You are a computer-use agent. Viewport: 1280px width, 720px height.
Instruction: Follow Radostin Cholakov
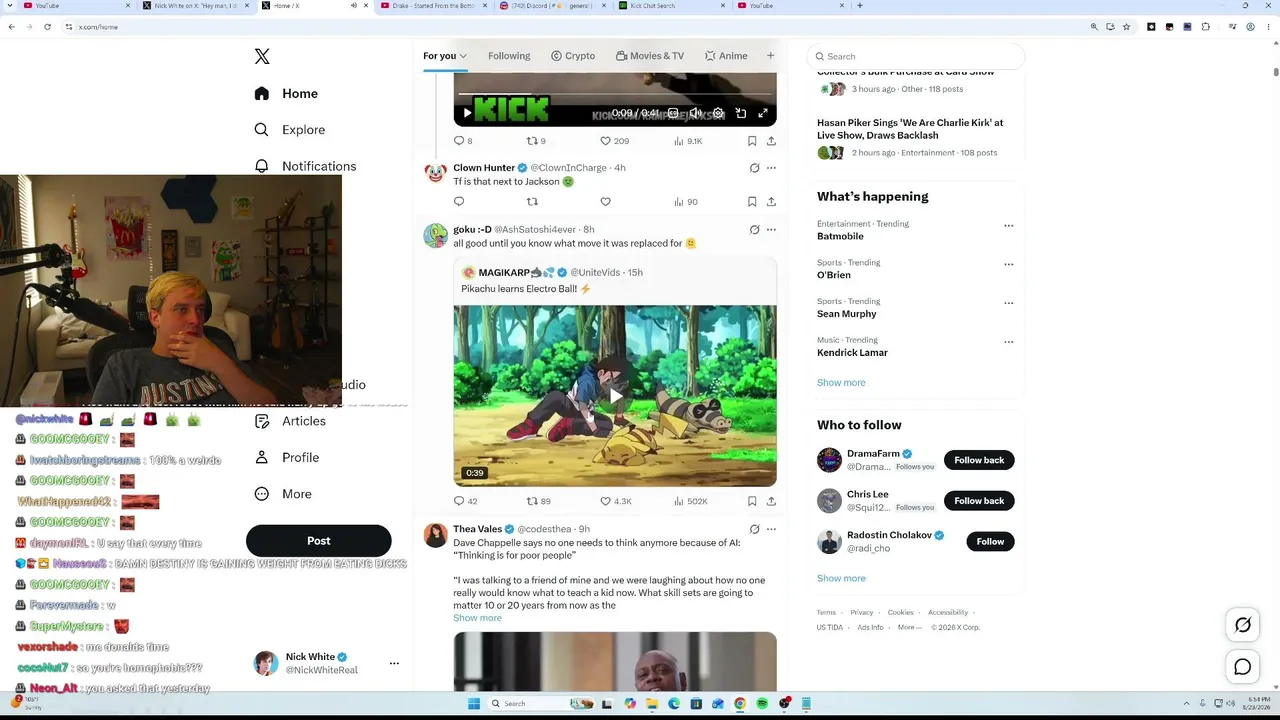click(990, 542)
